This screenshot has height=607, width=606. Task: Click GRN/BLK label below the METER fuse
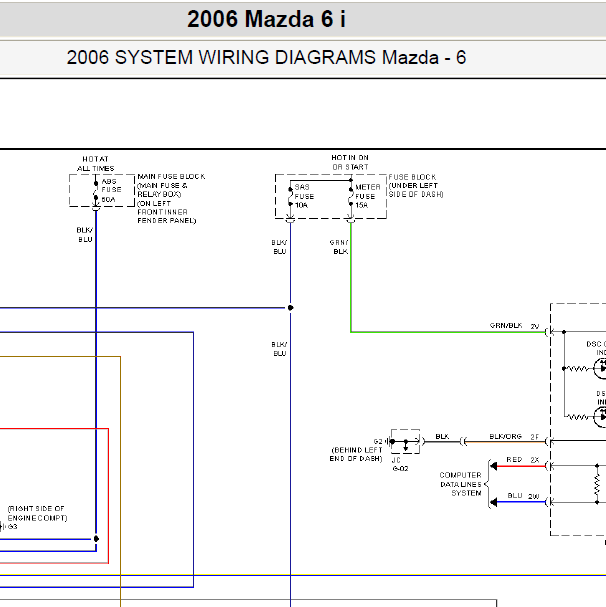click(x=339, y=247)
